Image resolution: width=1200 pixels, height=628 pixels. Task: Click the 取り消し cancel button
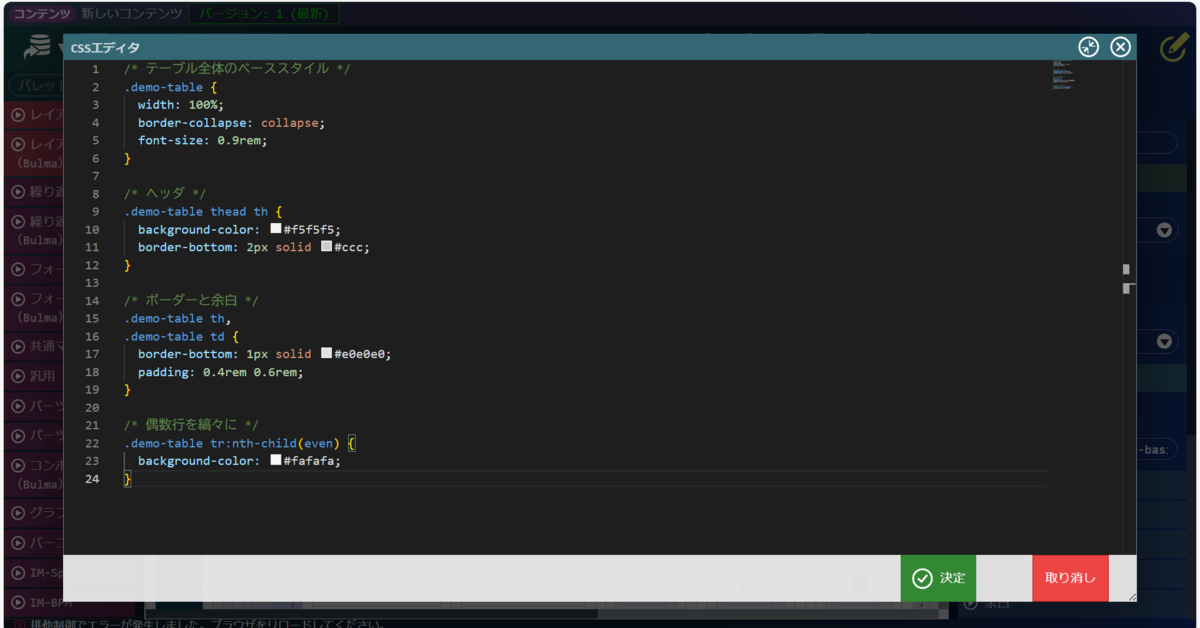1070,578
